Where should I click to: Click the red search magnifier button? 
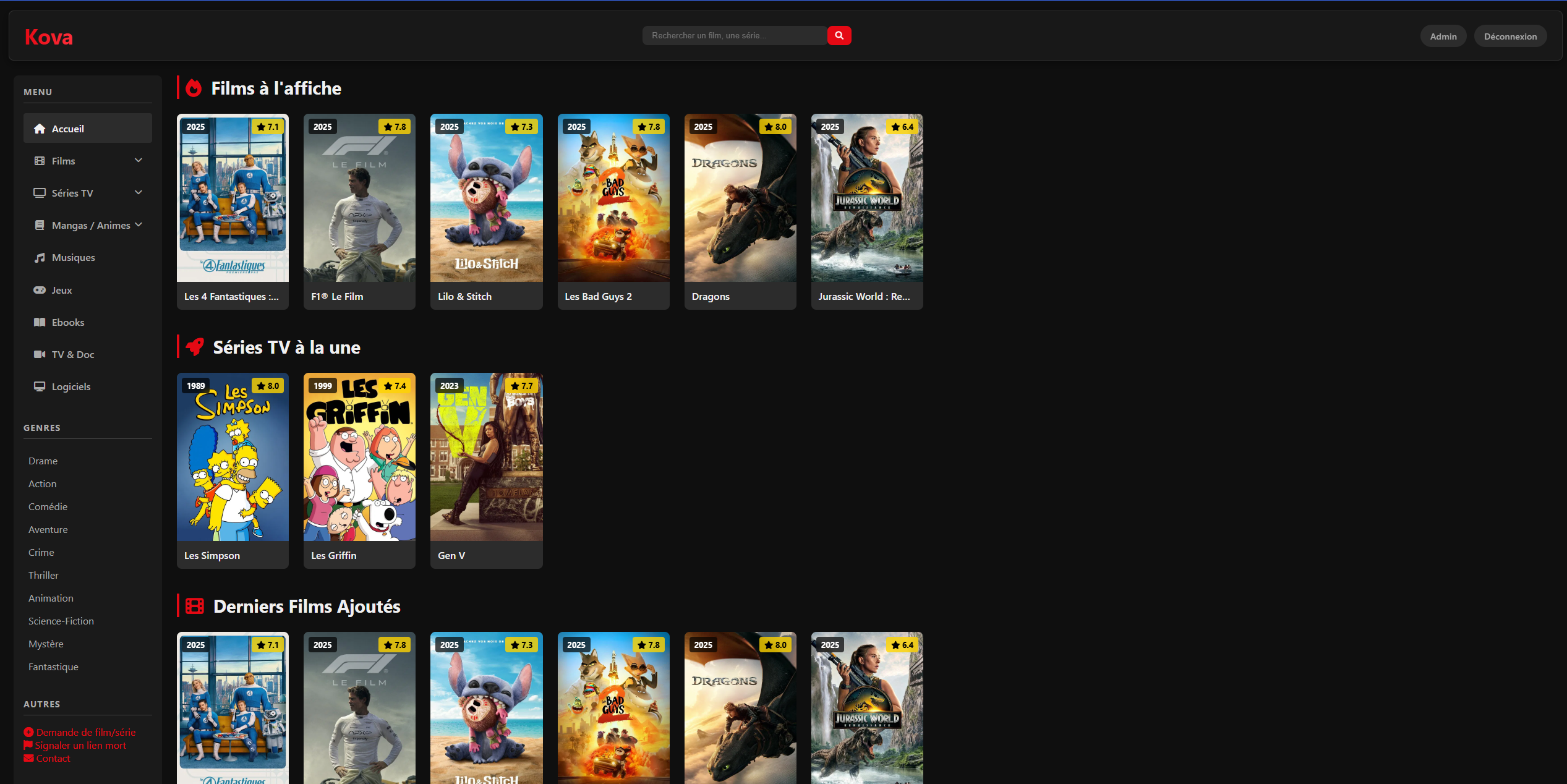point(839,35)
